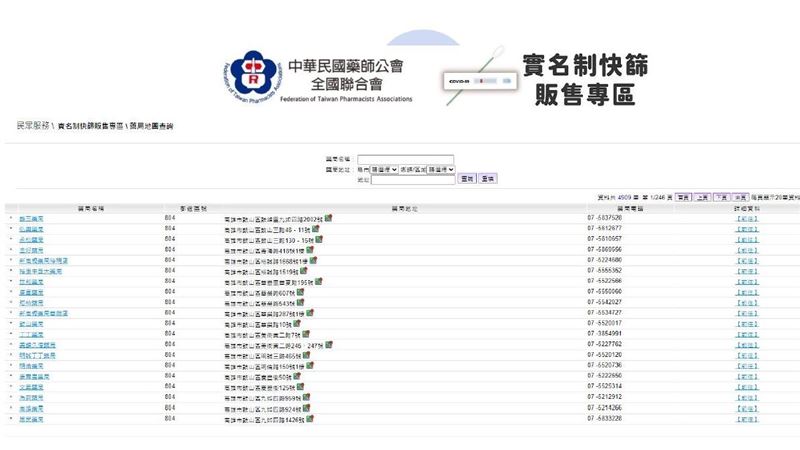Open map icon for the 07-5542027 row

pyautogui.click(x=300, y=303)
